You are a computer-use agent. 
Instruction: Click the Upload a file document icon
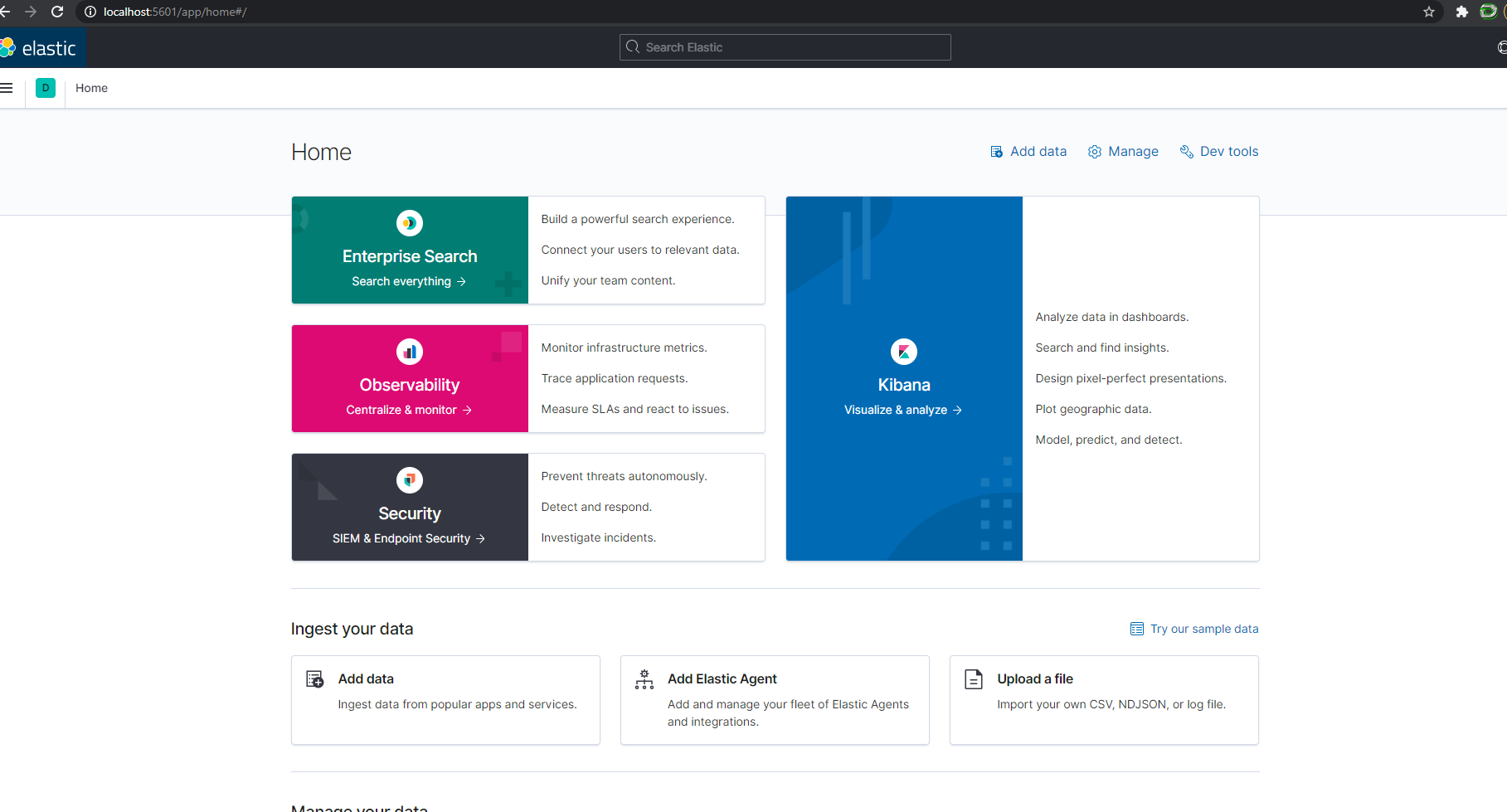pyautogui.click(x=974, y=679)
